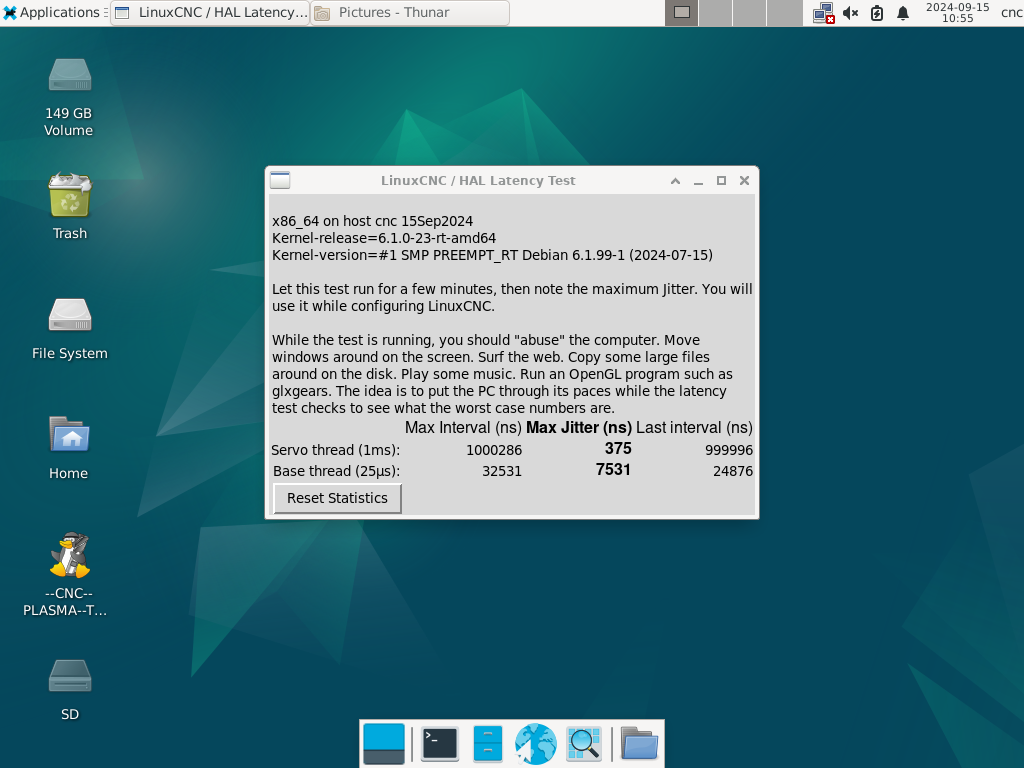Maximize the Latency Test window

point(721,181)
